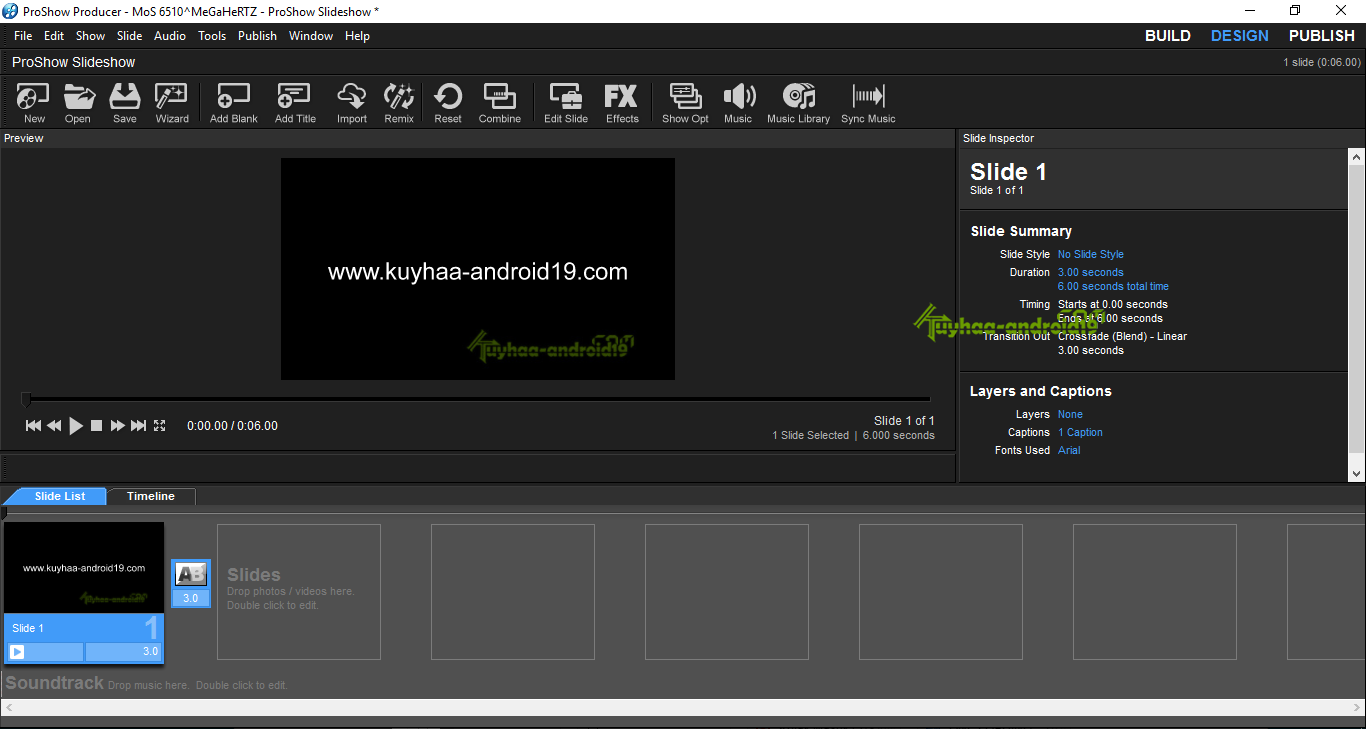1366x729 pixels.
Task: Open the Slide menu
Action: click(130, 36)
